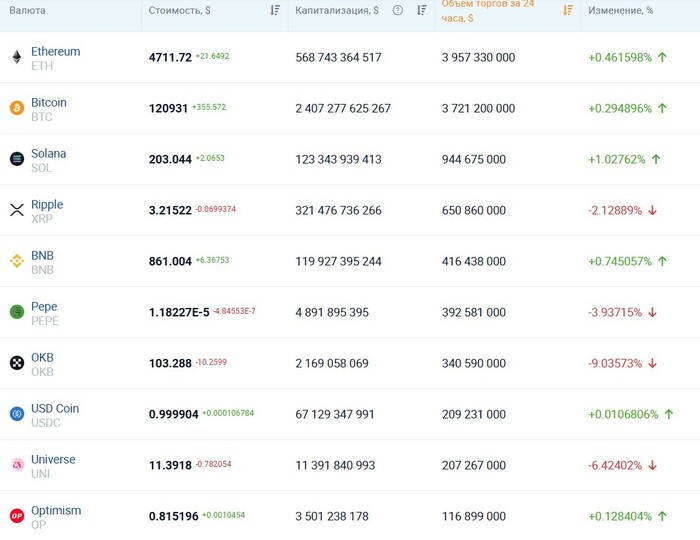Click the red down arrow for Ripple

click(653, 210)
